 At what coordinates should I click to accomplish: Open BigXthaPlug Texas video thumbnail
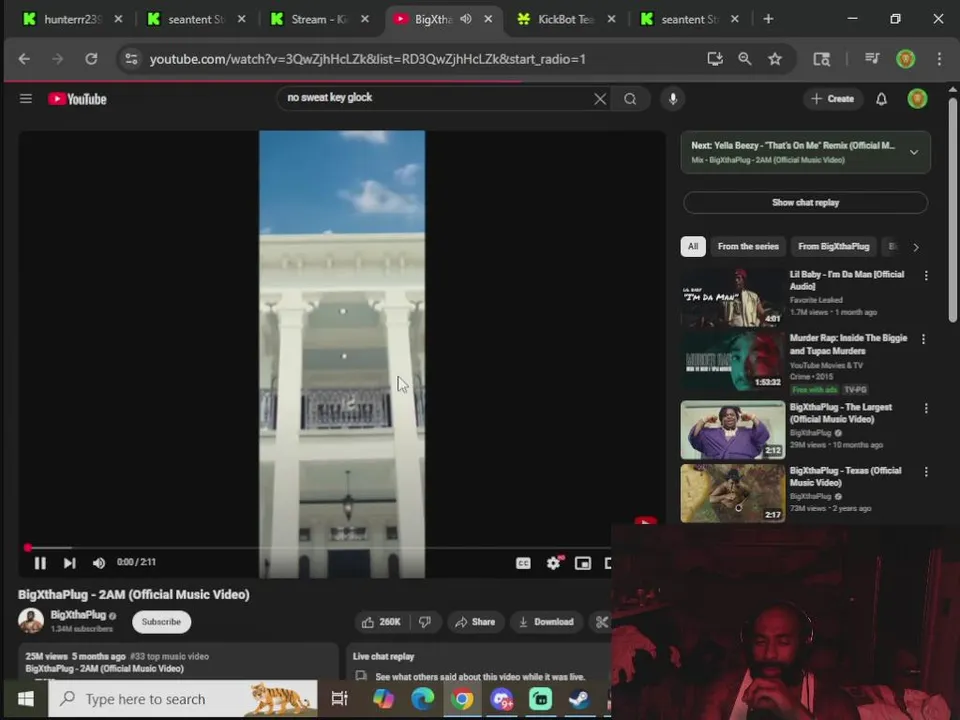click(733, 493)
